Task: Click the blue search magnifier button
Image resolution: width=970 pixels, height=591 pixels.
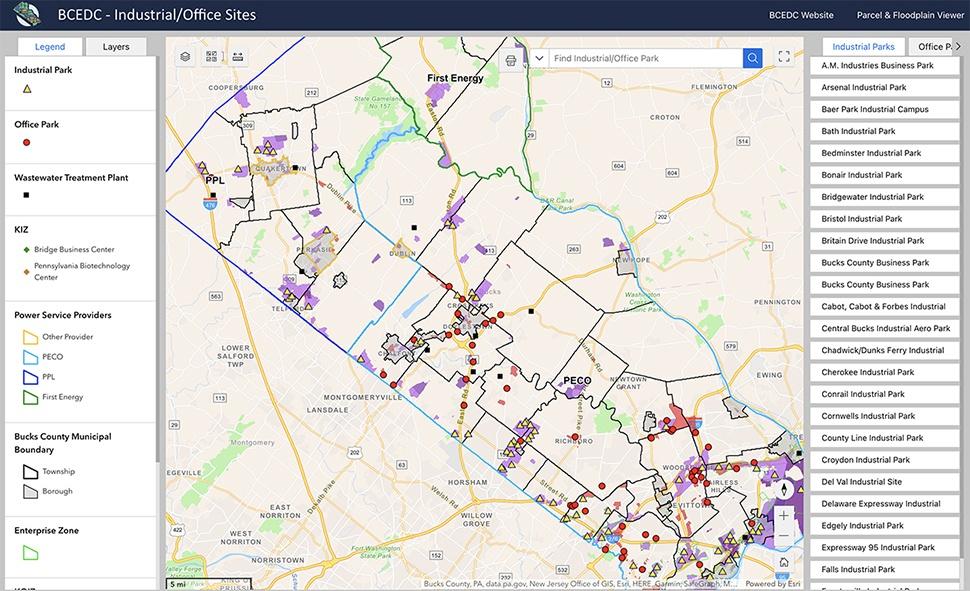Action: 752,59
